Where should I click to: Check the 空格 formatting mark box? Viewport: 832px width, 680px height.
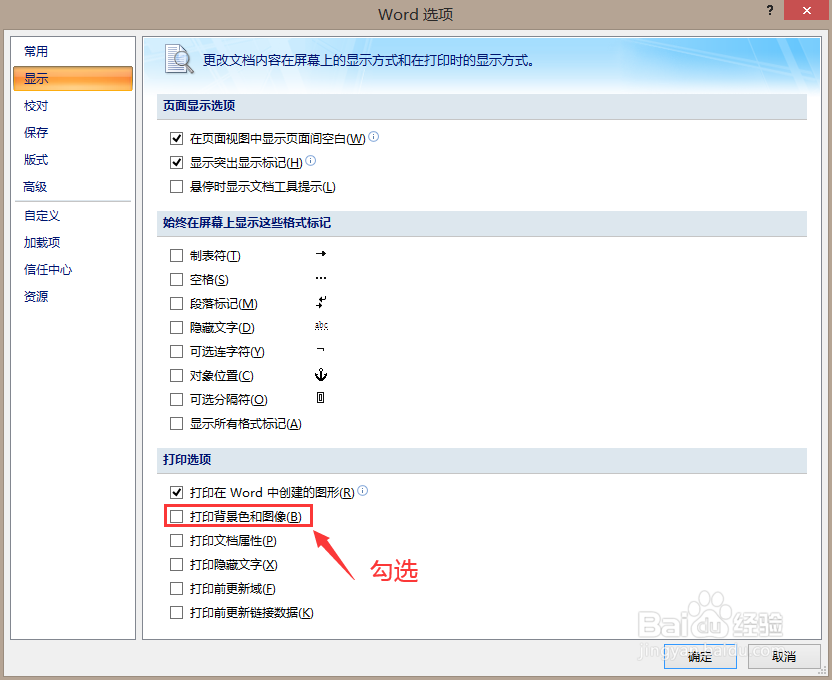point(176,280)
